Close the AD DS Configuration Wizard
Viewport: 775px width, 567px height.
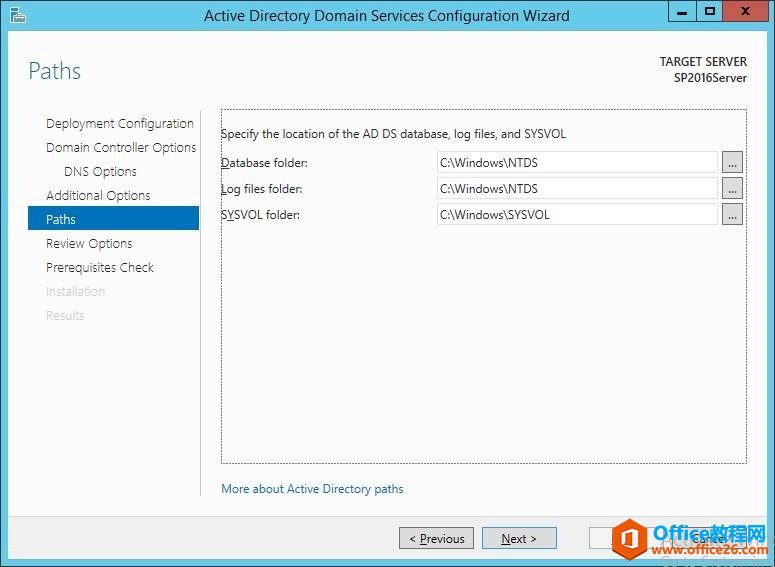coord(748,11)
